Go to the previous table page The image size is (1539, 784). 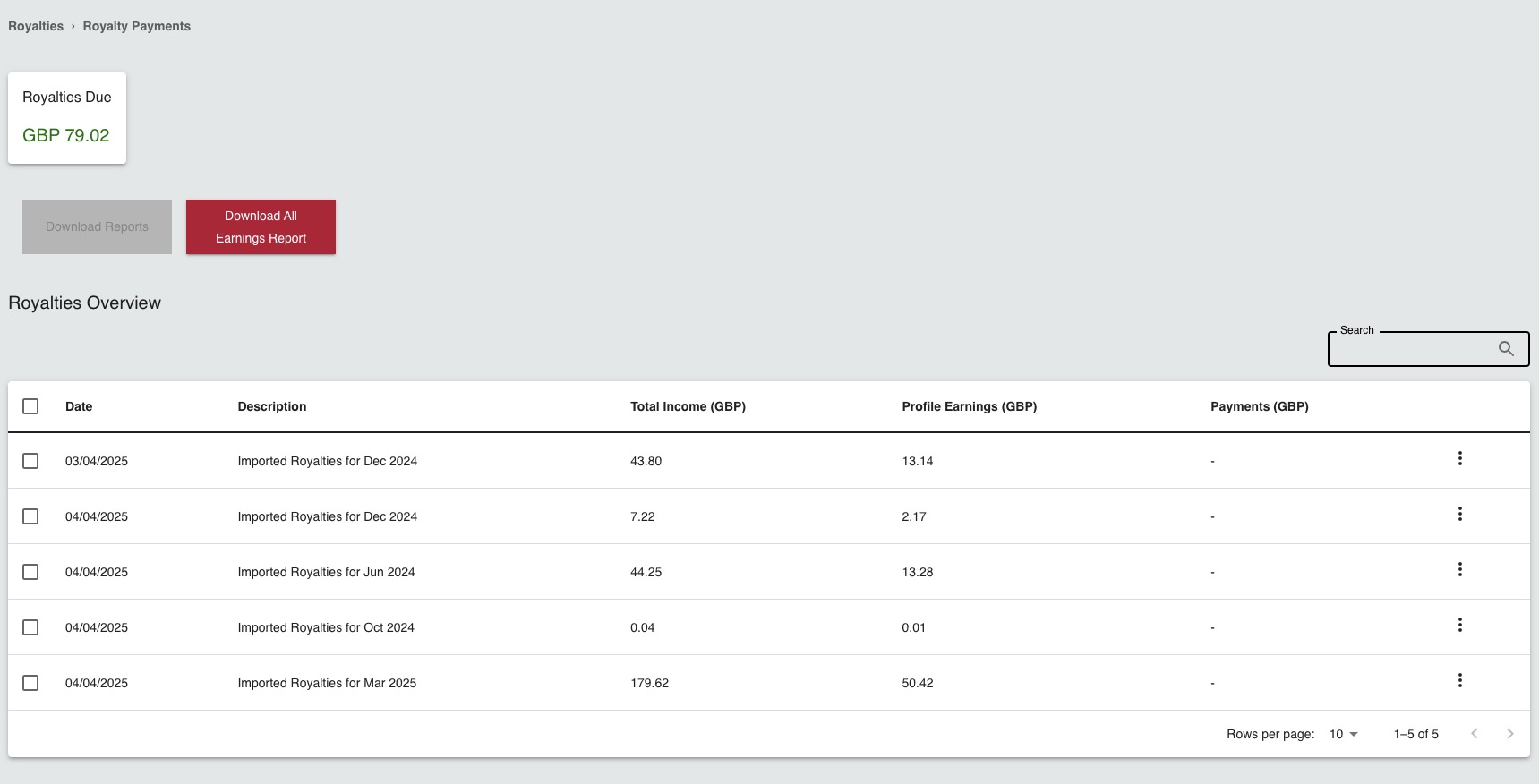pyautogui.click(x=1474, y=734)
